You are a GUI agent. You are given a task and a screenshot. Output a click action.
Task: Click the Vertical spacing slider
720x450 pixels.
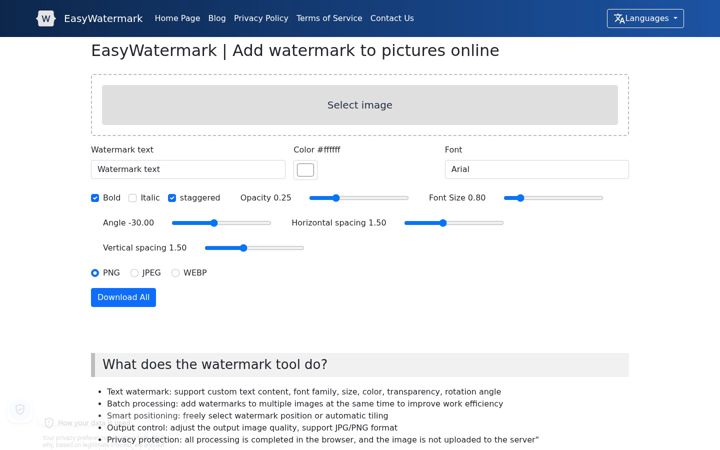click(x=254, y=248)
